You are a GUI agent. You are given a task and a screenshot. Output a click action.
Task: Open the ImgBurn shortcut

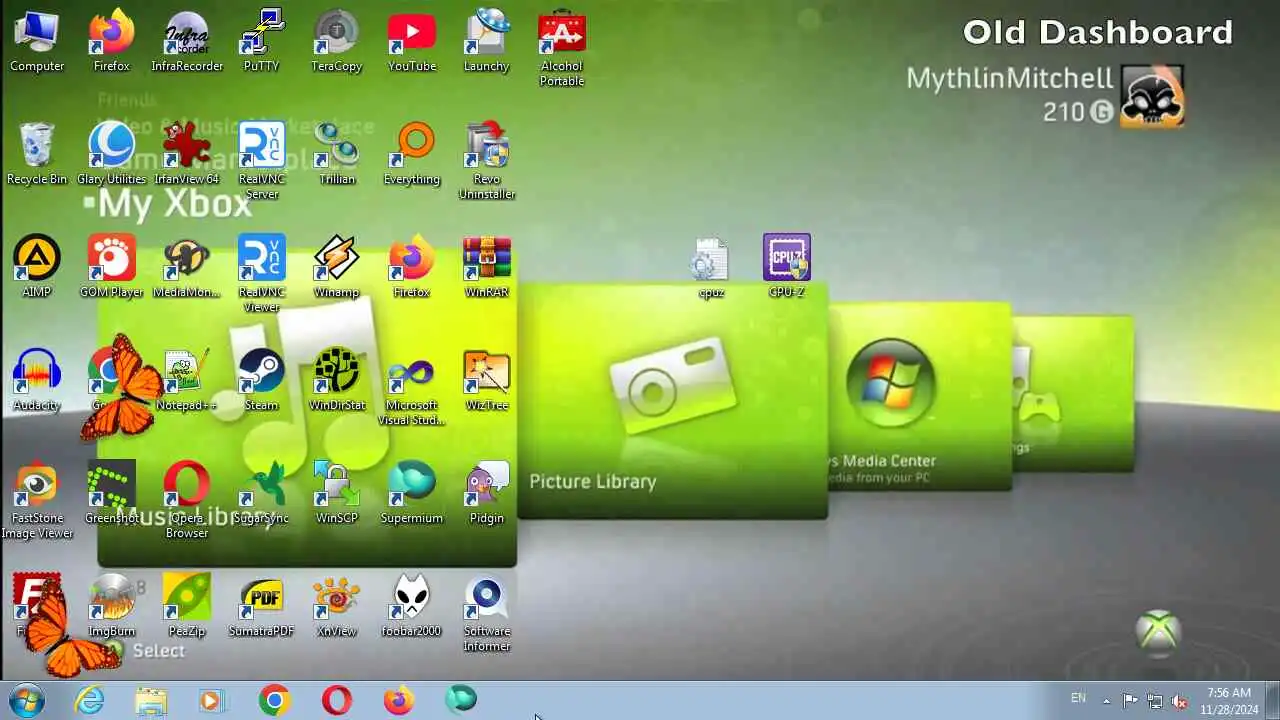[x=112, y=607]
